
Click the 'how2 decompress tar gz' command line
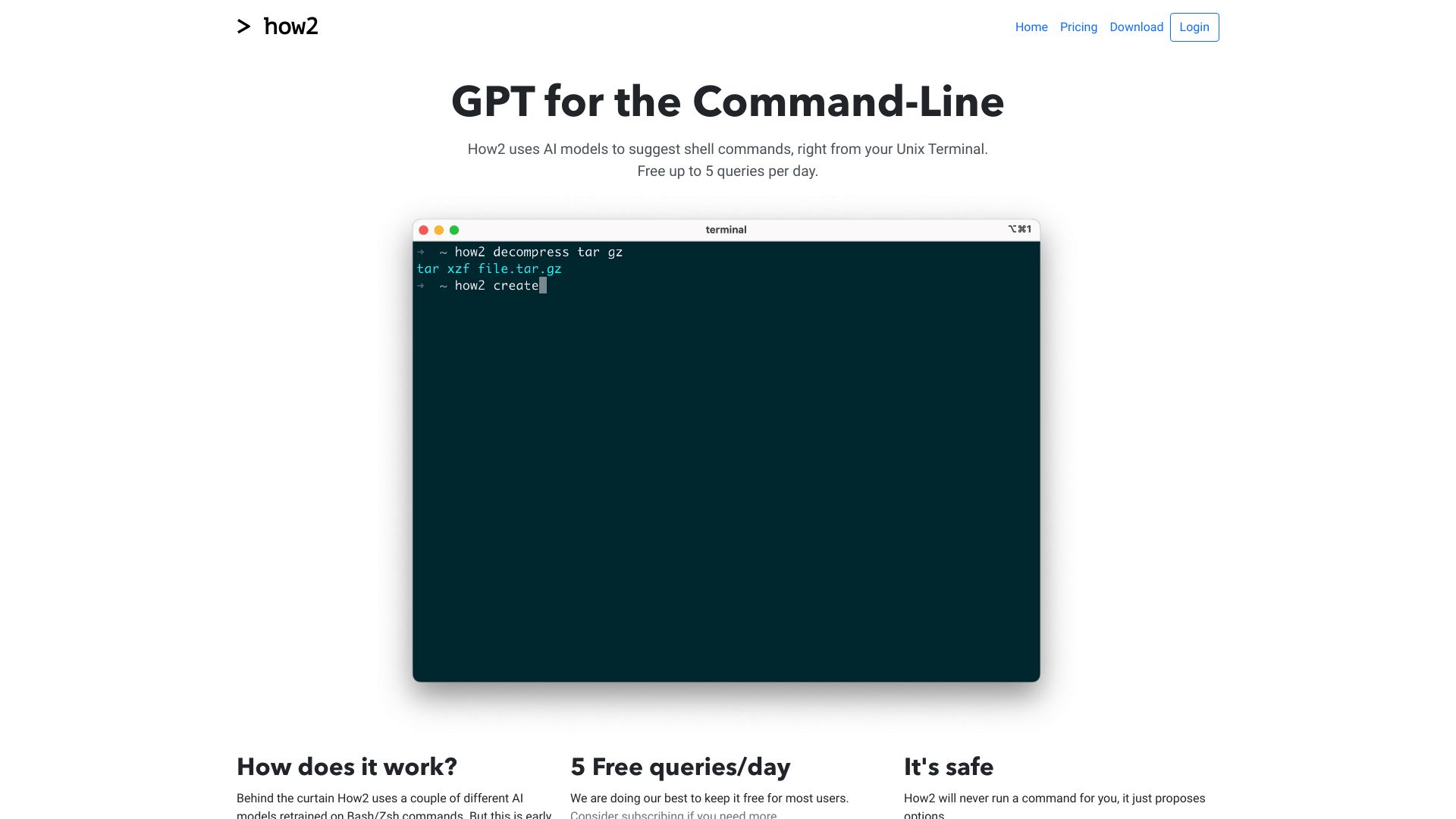[538, 252]
